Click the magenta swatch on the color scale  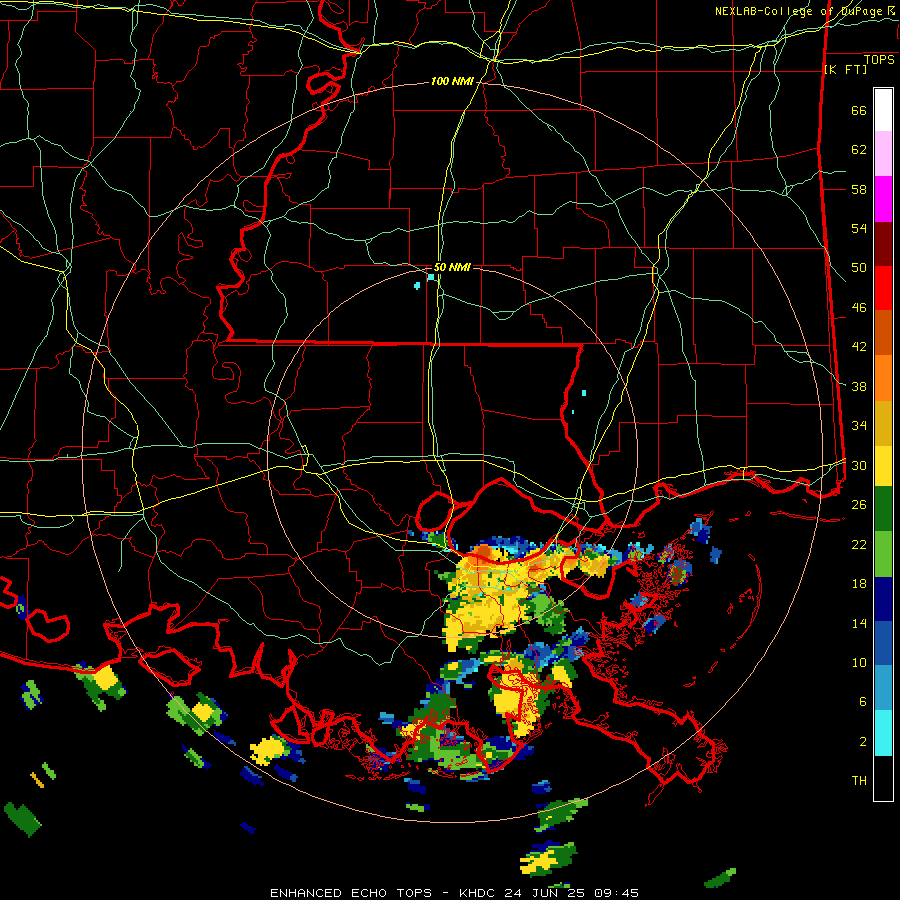click(883, 199)
